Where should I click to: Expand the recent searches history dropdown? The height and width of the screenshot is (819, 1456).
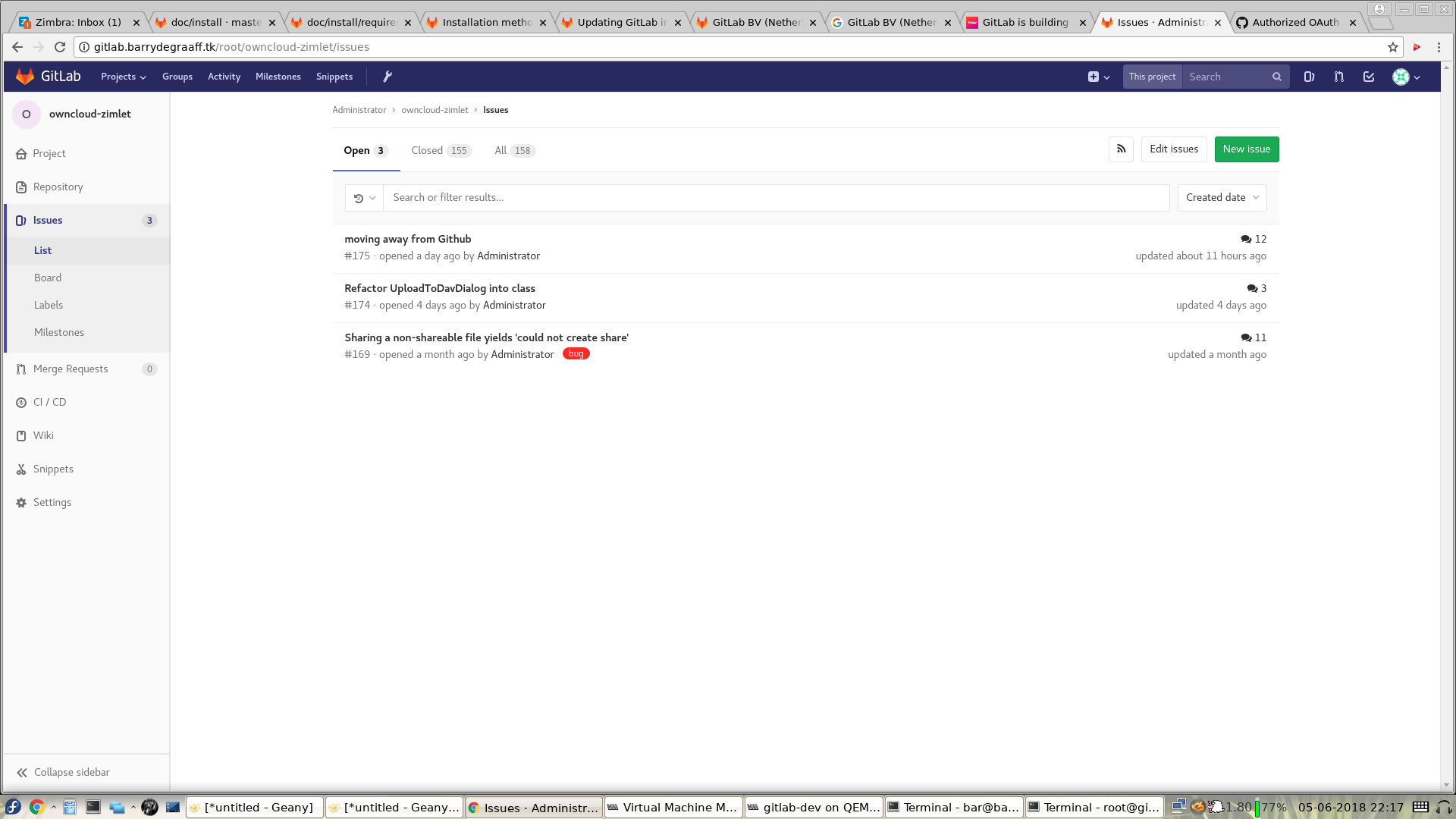(364, 198)
